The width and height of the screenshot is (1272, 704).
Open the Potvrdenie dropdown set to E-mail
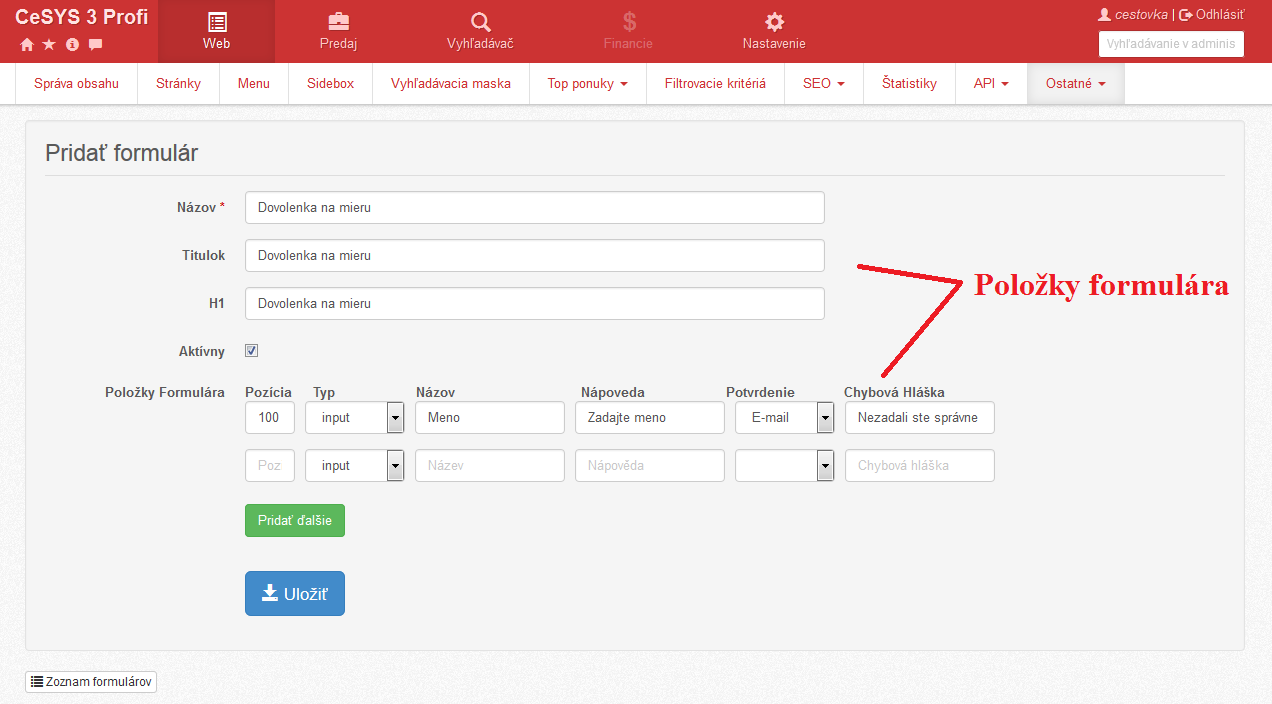pos(785,418)
